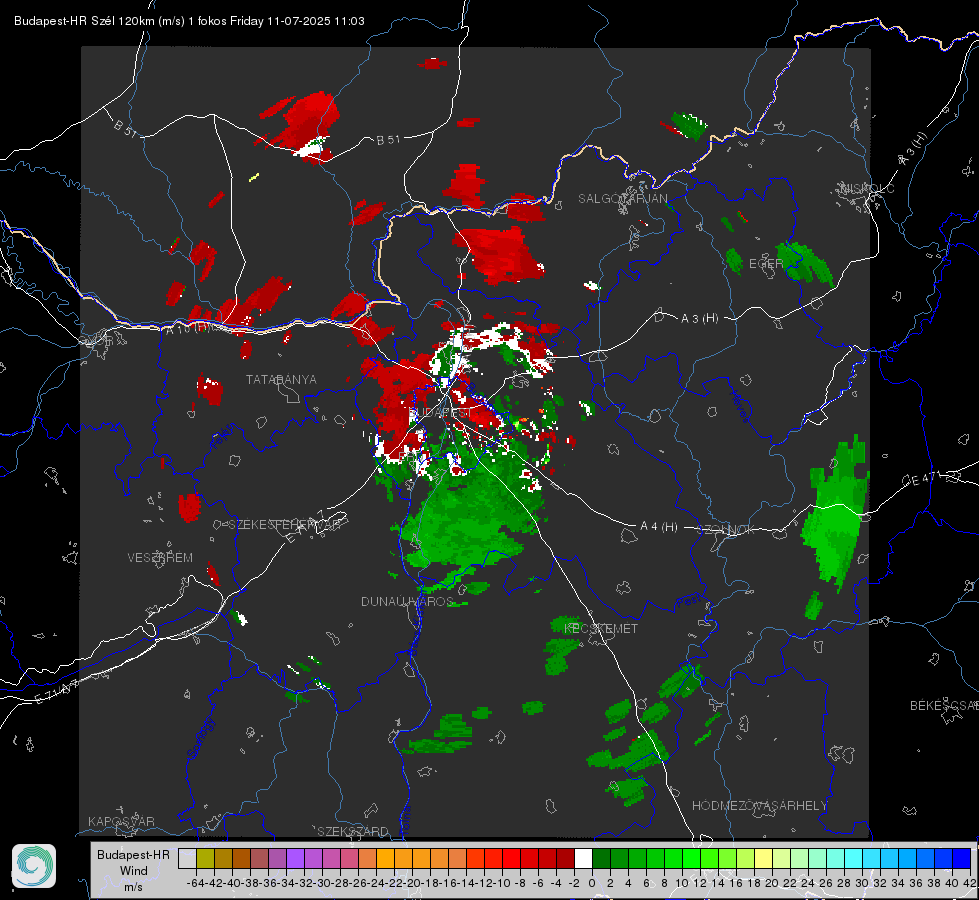The width and height of the screenshot is (979, 900).
Task: Click the EGER city label
Action: [x=766, y=264]
